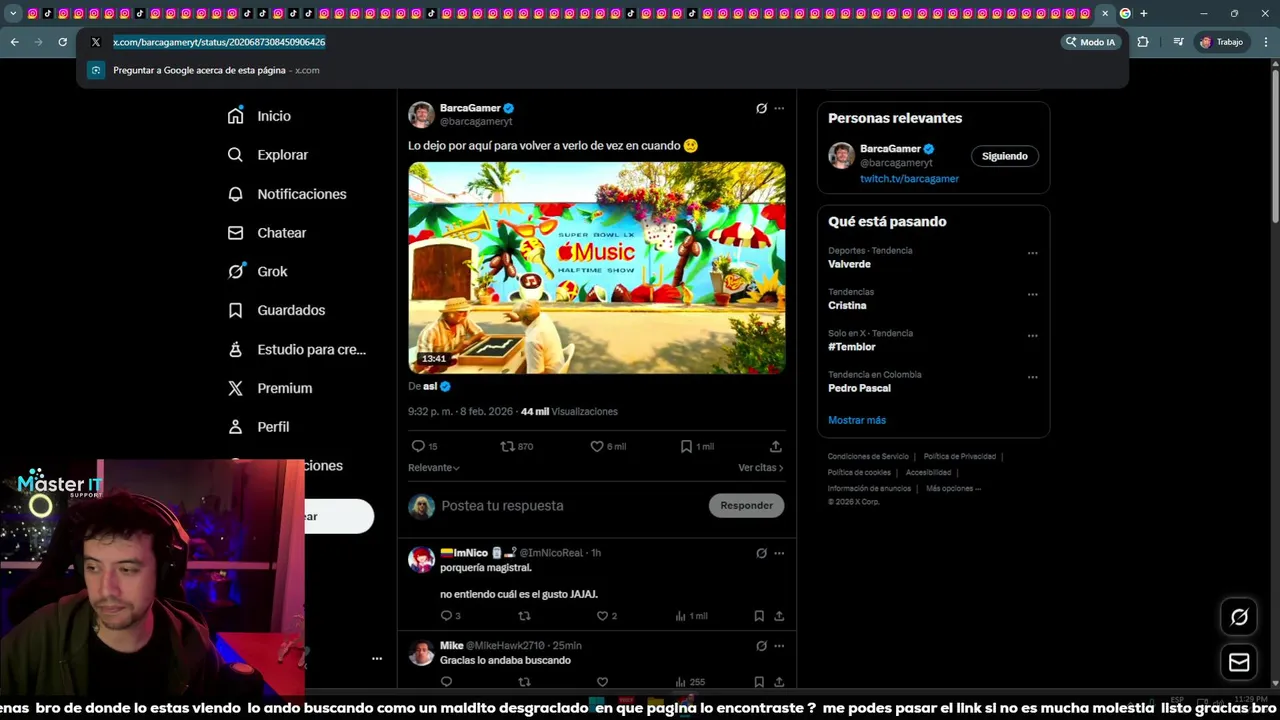Open the Relevante sort dropdown

[x=434, y=468]
